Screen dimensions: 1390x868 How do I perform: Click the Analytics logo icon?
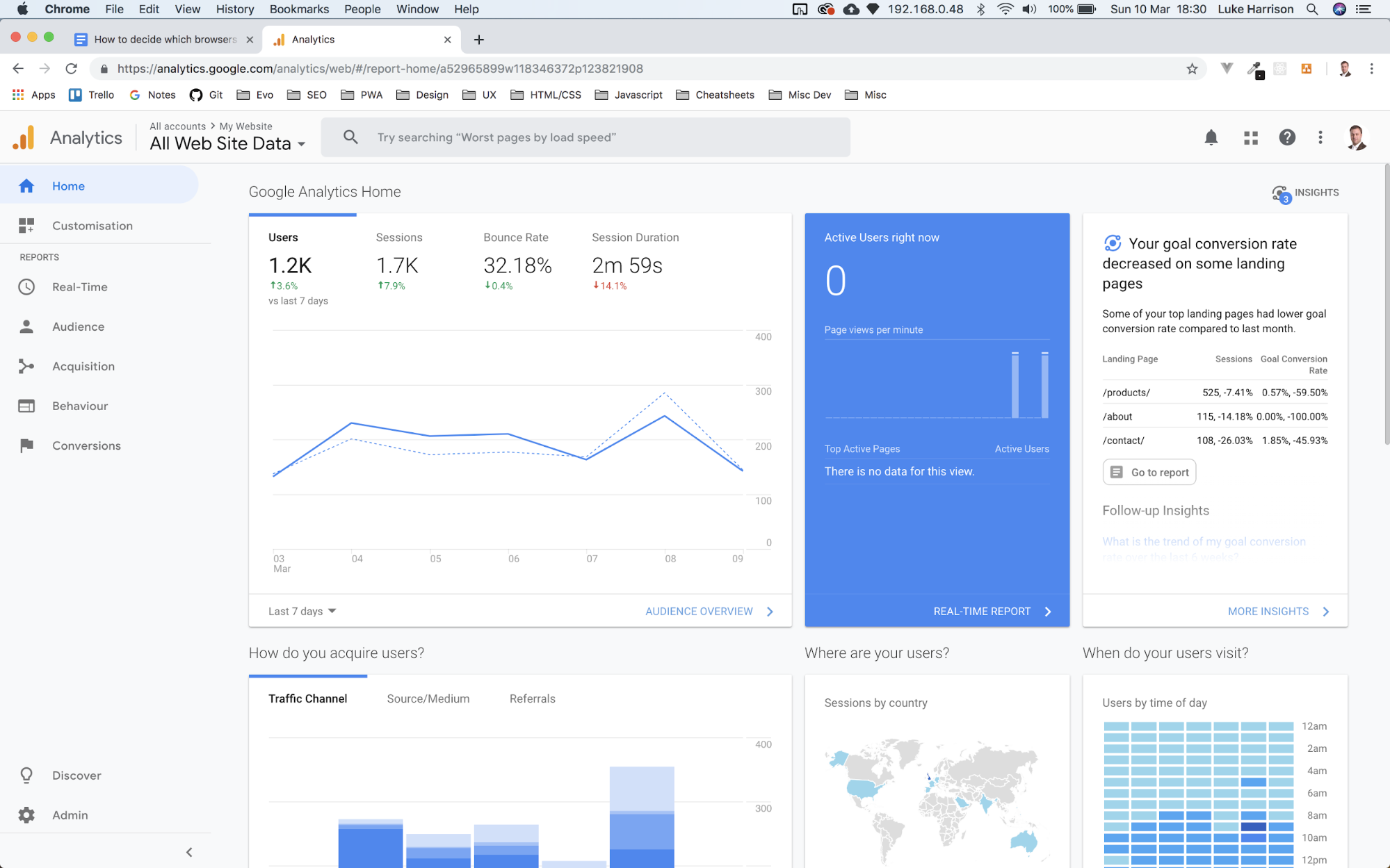[x=24, y=138]
